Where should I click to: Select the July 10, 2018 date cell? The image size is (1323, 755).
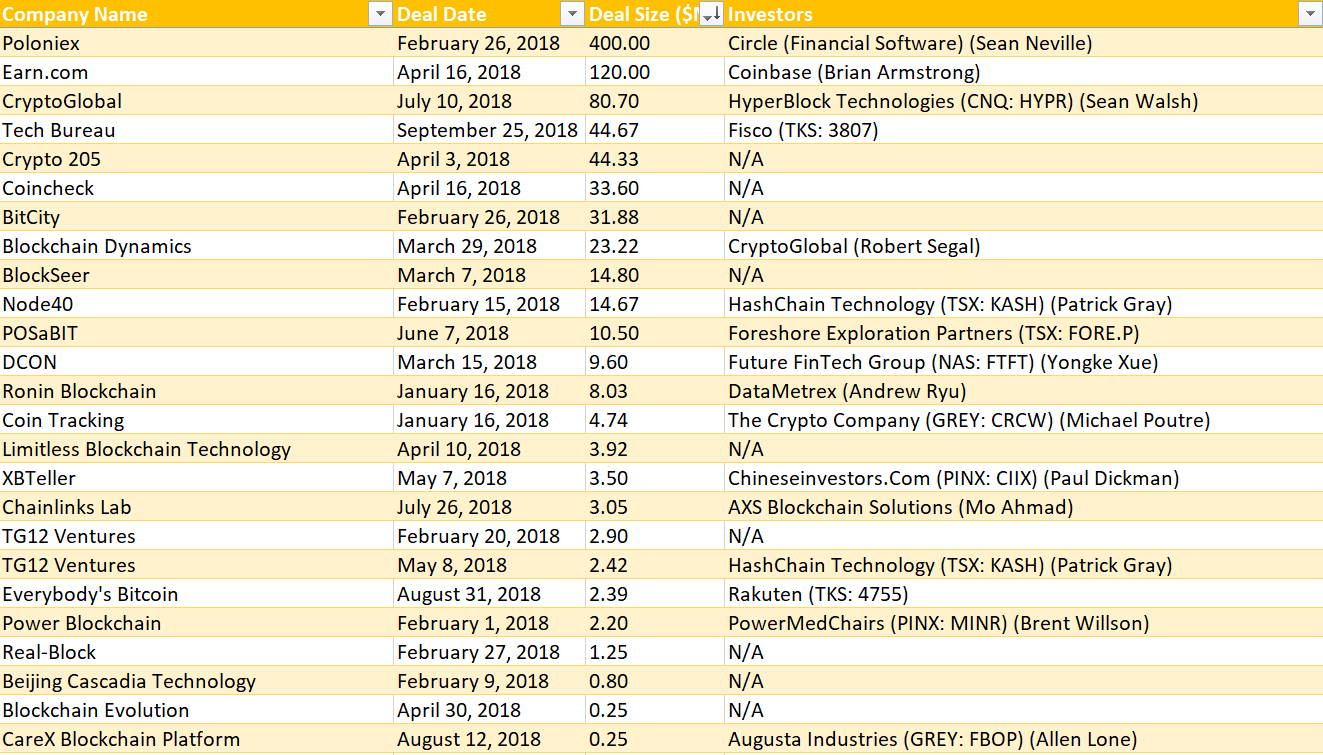click(490, 101)
